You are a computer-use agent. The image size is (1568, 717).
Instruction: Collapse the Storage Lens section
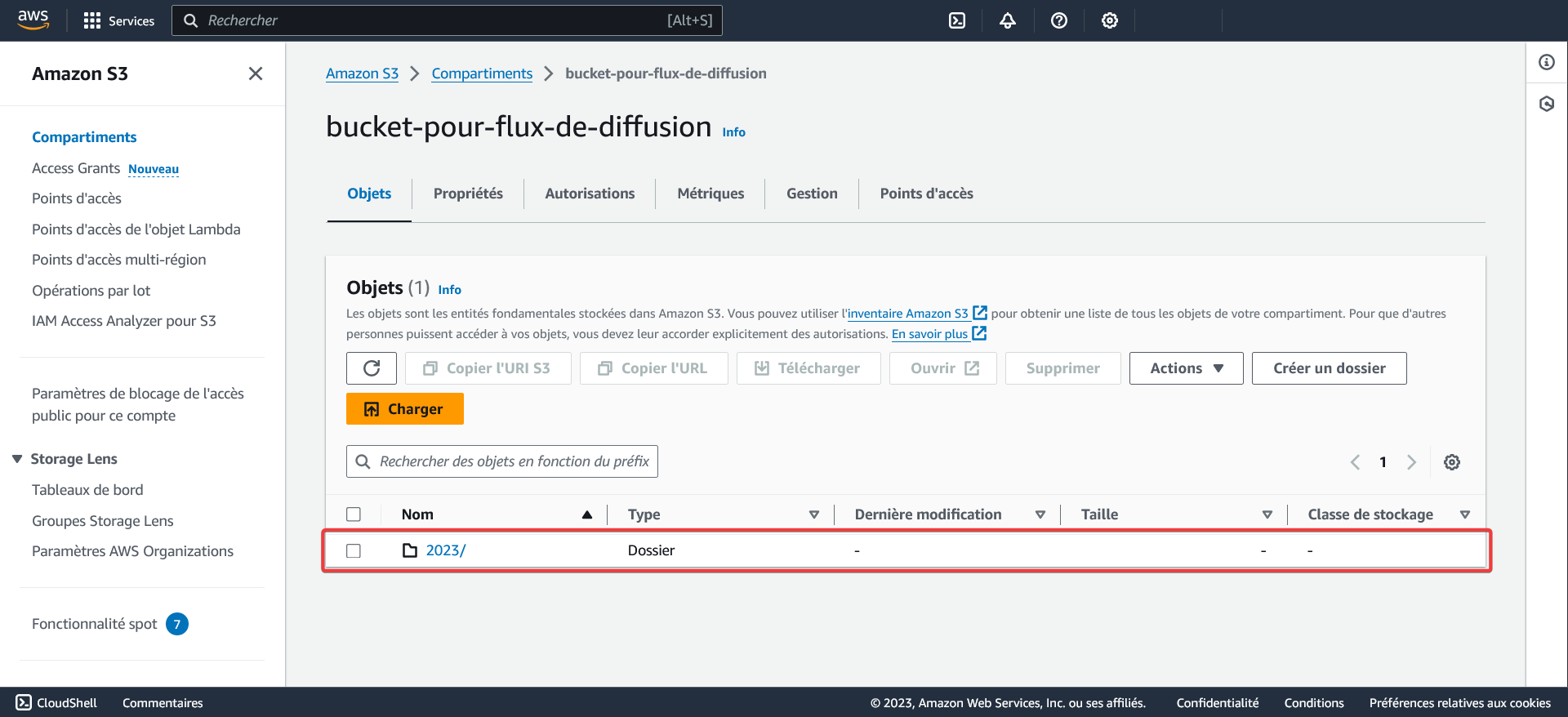point(17,459)
